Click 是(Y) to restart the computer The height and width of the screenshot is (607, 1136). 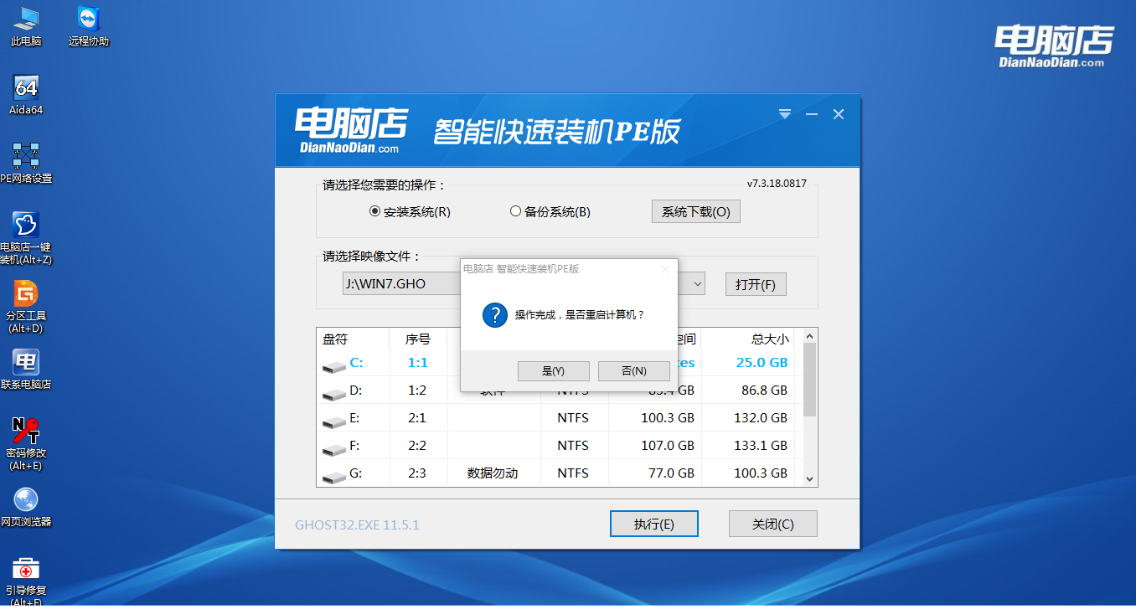(553, 370)
